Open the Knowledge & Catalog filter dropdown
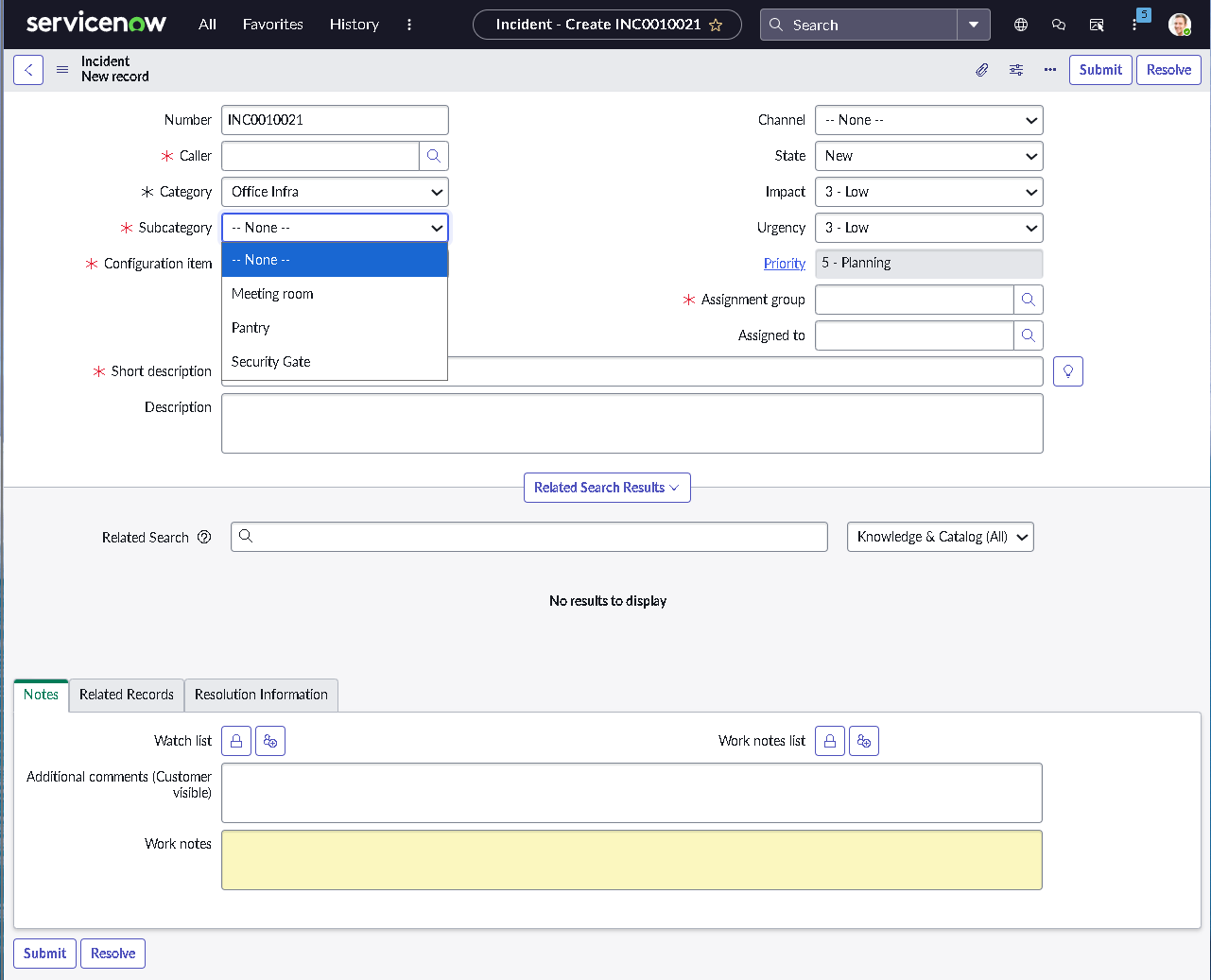The width and height of the screenshot is (1211, 980). tap(940, 536)
